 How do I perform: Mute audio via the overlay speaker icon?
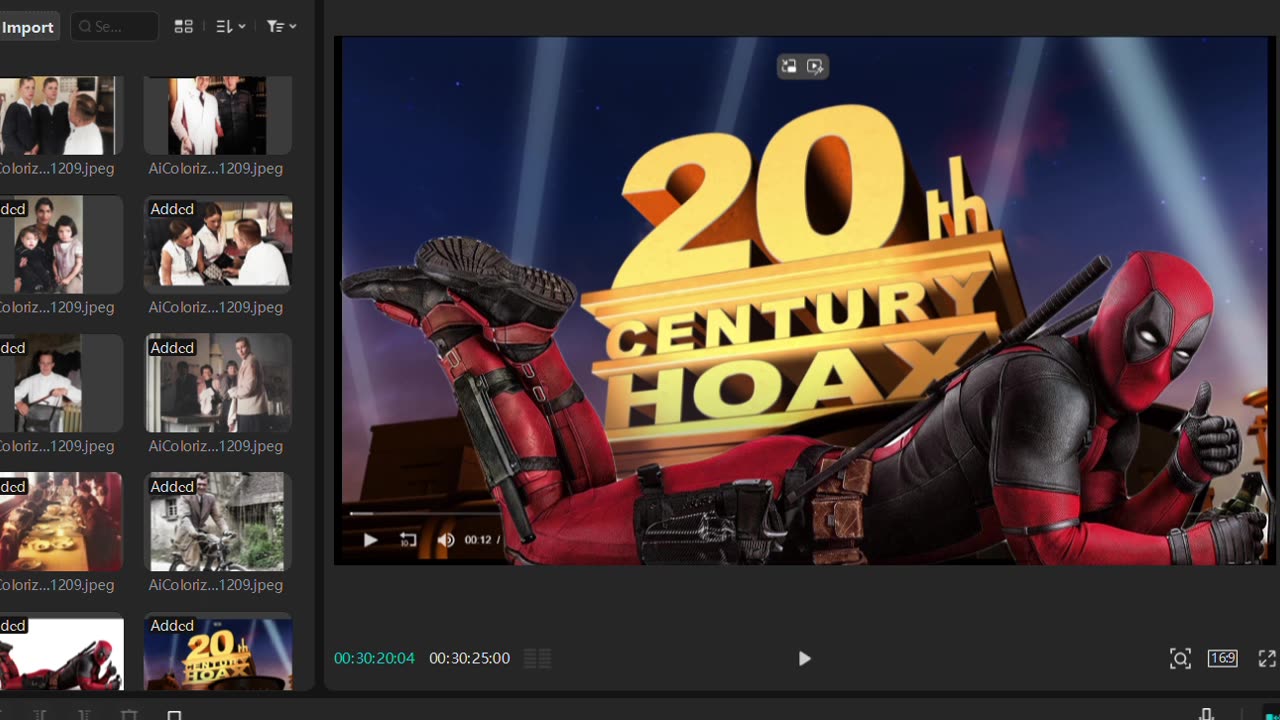(x=446, y=540)
